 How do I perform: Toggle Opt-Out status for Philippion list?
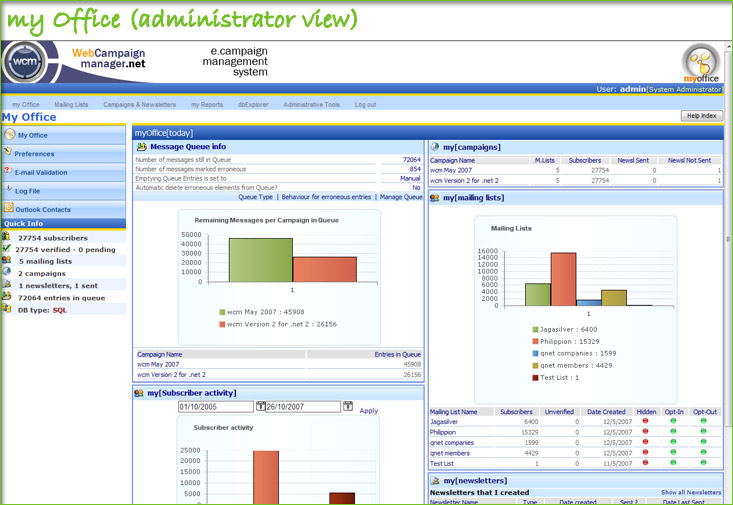[x=704, y=431]
